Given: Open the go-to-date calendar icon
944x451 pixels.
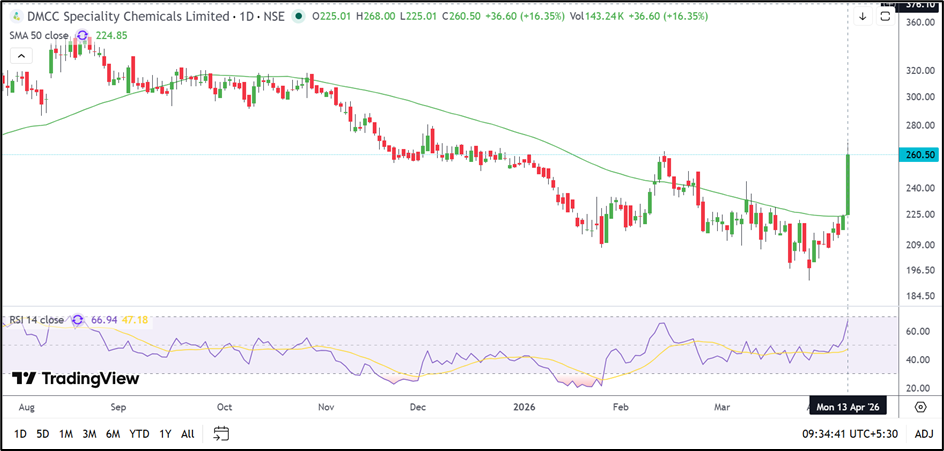Looking at the screenshot, I should tap(221, 433).
